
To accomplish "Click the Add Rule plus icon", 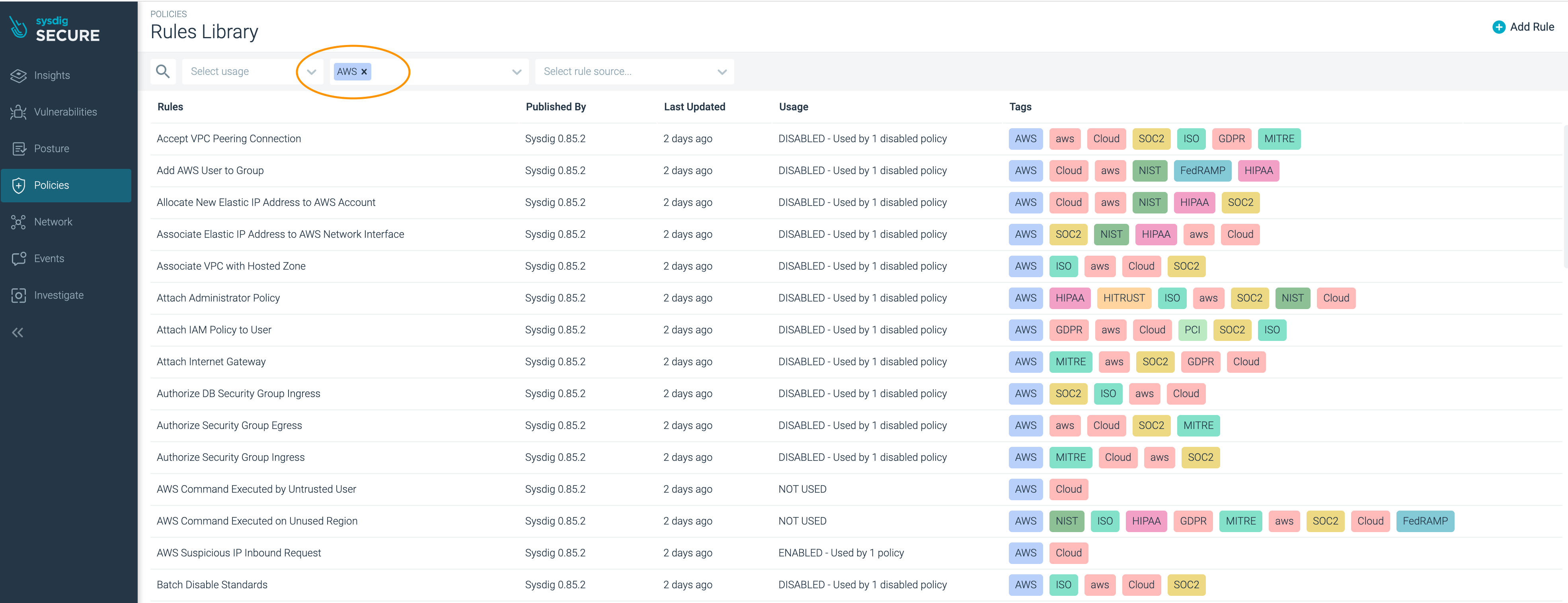I will point(1499,27).
